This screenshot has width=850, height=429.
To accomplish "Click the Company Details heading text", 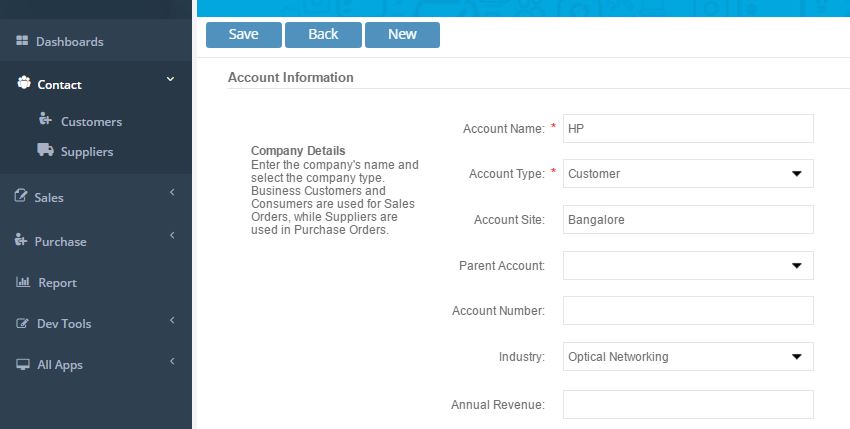I will tap(298, 151).
